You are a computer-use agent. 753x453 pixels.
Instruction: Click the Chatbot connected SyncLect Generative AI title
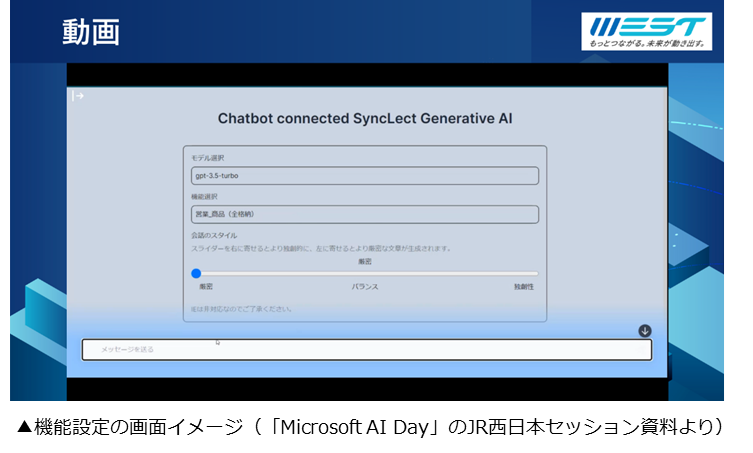(365, 119)
